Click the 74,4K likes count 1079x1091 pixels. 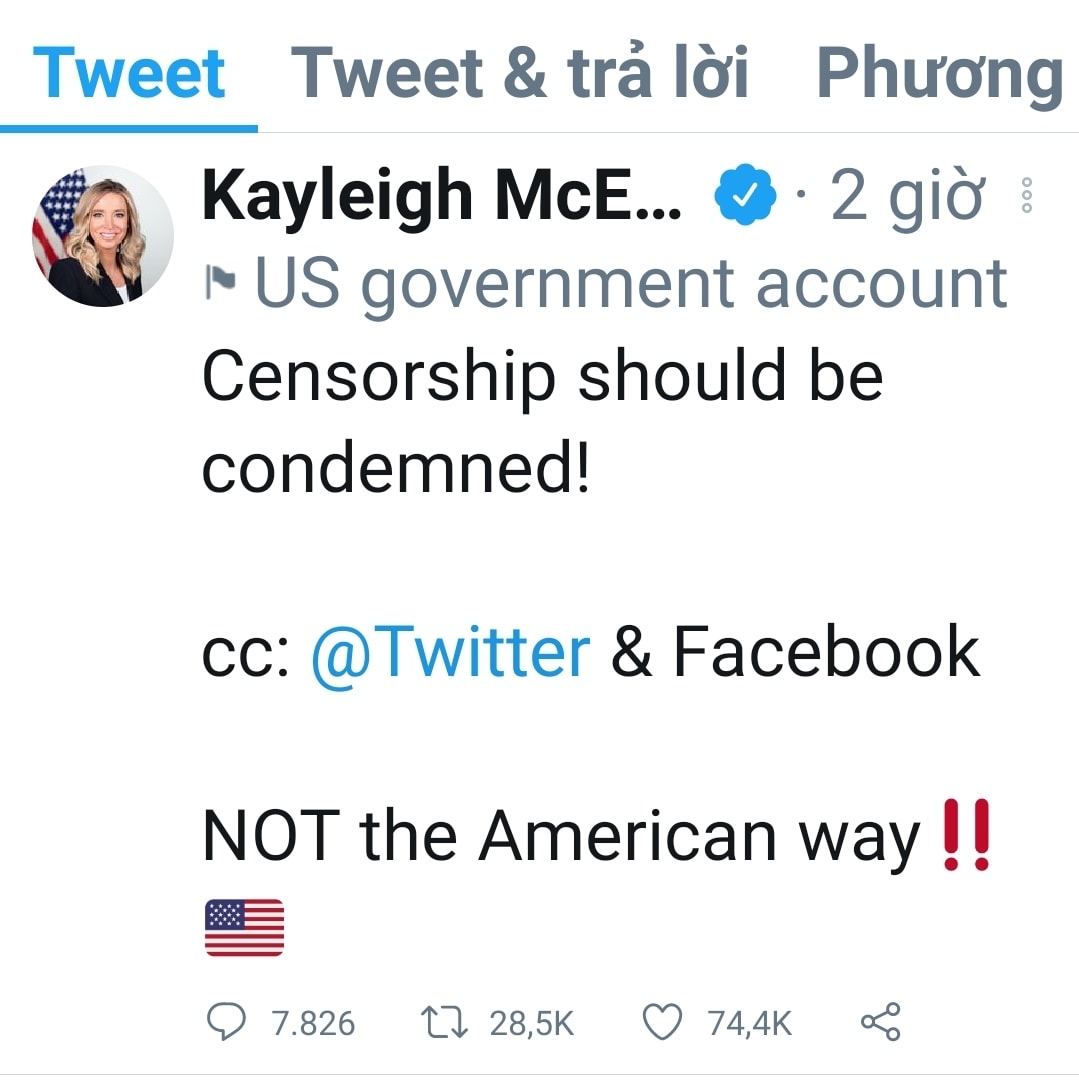coord(750,1024)
